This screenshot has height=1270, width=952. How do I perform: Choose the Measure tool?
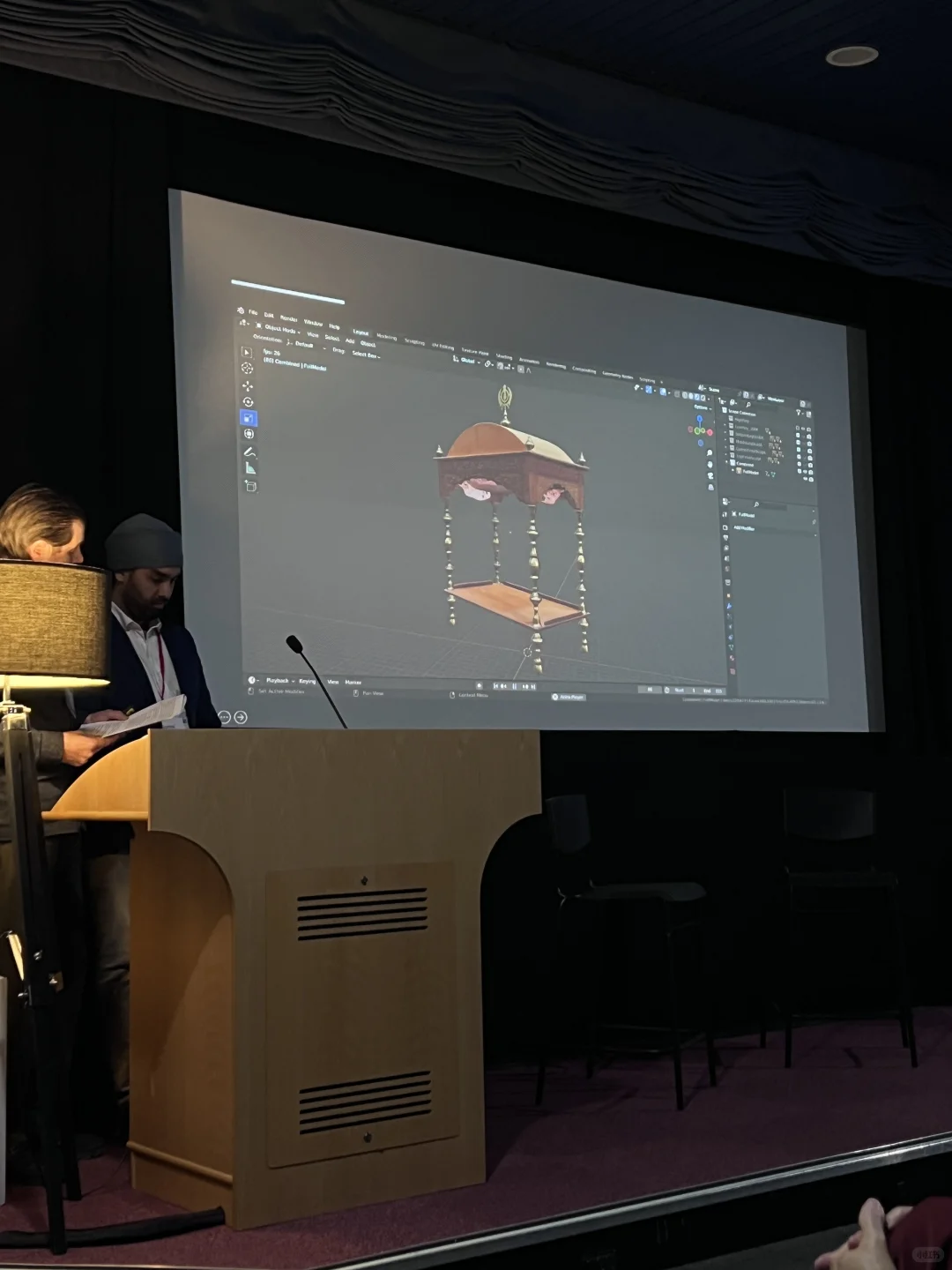[x=250, y=468]
